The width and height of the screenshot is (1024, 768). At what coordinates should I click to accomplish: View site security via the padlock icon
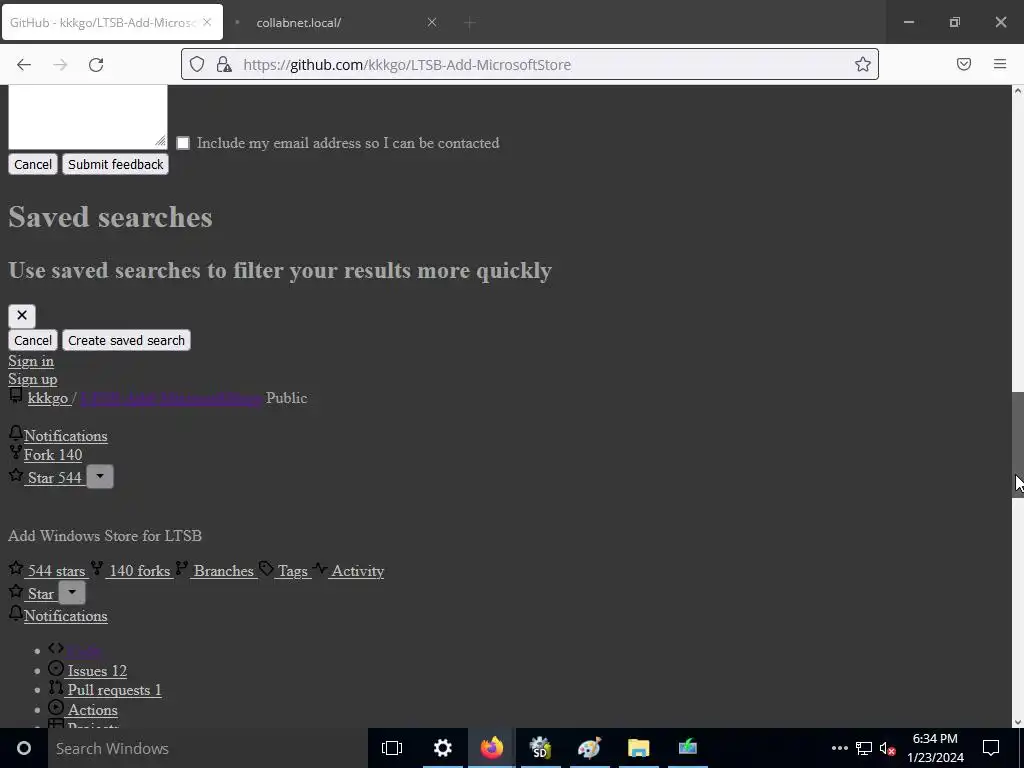224,64
